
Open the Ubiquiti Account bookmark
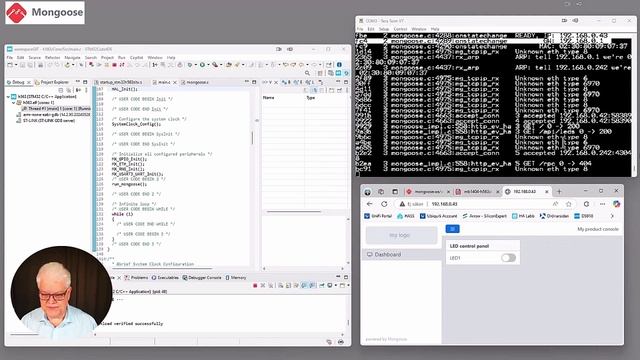(x=438, y=216)
